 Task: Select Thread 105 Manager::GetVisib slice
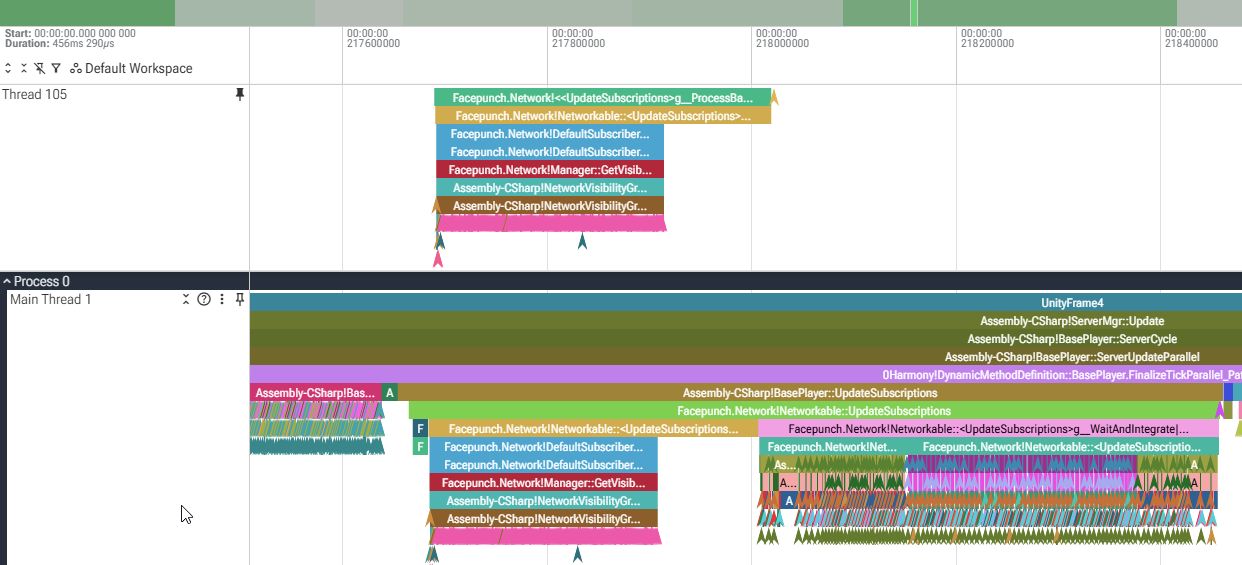[x=550, y=170]
